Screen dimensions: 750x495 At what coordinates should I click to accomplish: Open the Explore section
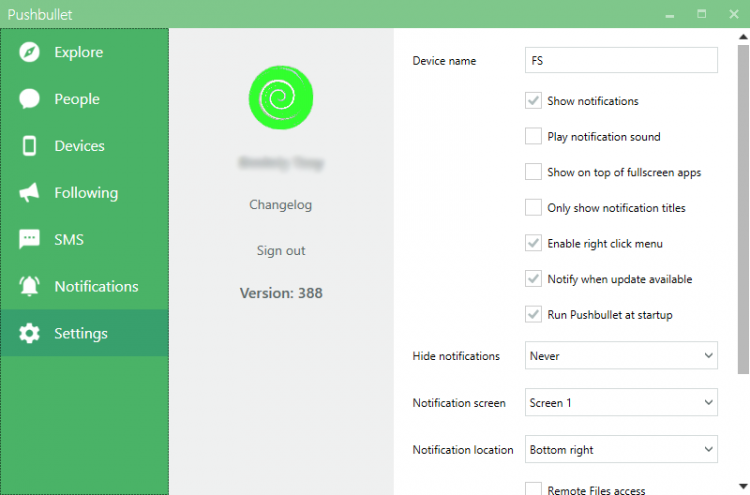(85, 52)
